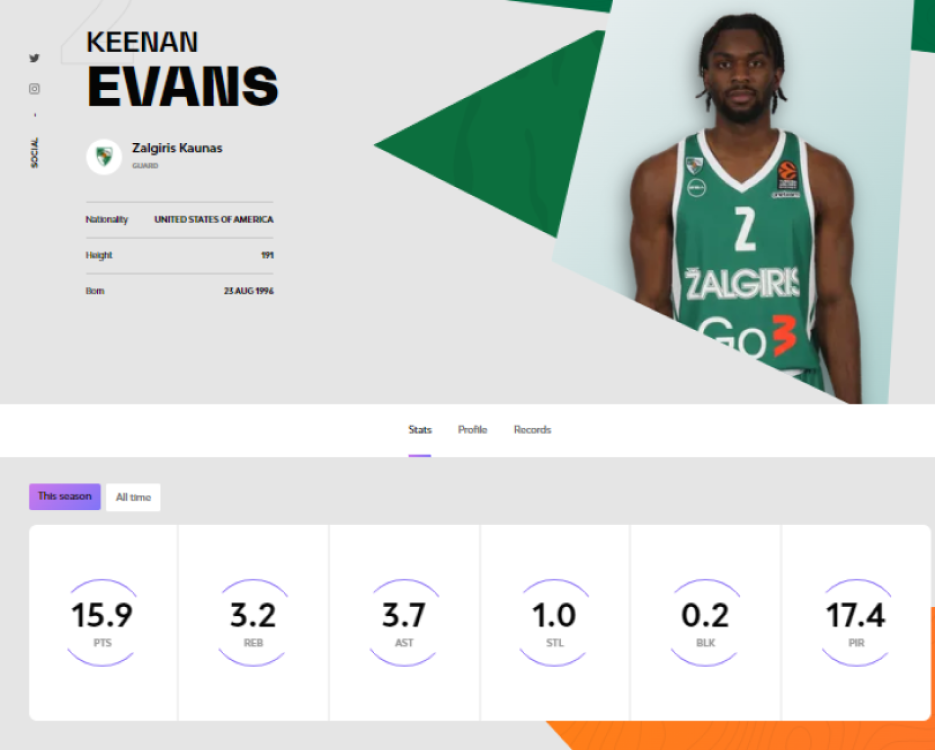Open the Records tab
The width and height of the screenshot is (935, 750).
[532, 429]
